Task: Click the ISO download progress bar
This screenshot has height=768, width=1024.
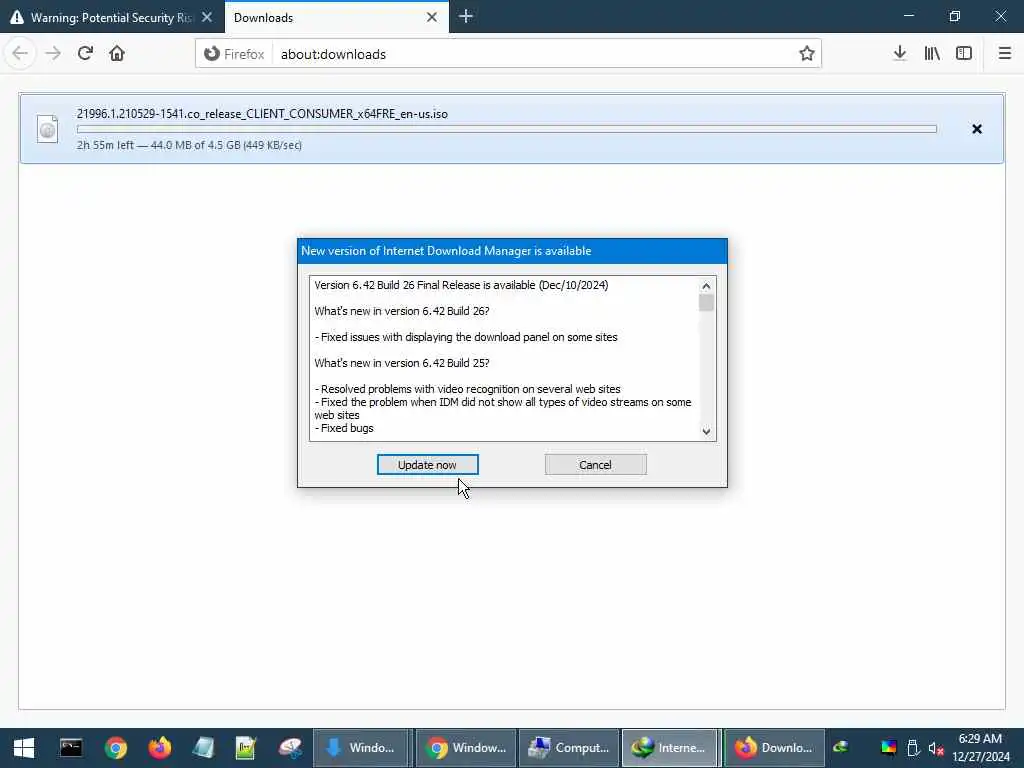Action: coord(507,129)
